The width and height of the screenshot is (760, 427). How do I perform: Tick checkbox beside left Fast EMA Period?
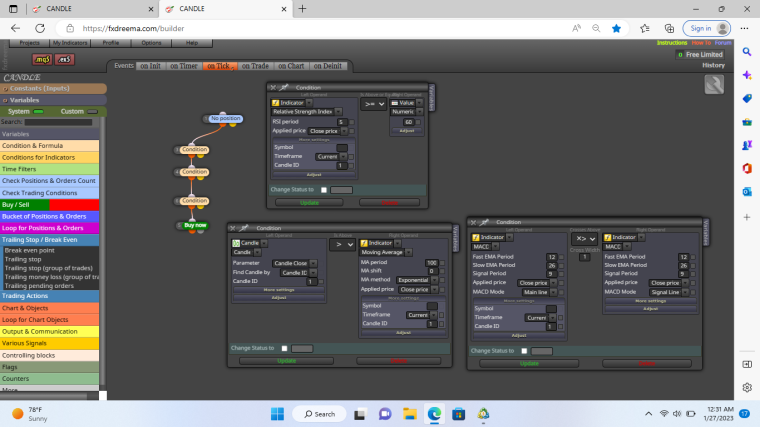[x=561, y=257]
